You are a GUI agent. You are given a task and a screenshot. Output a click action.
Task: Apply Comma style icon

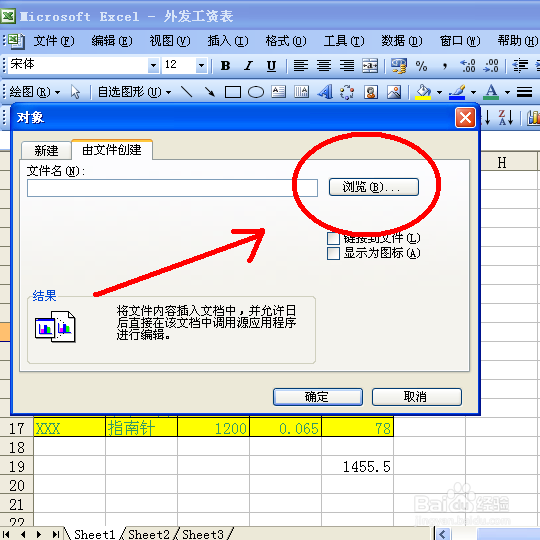pos(445,65)
